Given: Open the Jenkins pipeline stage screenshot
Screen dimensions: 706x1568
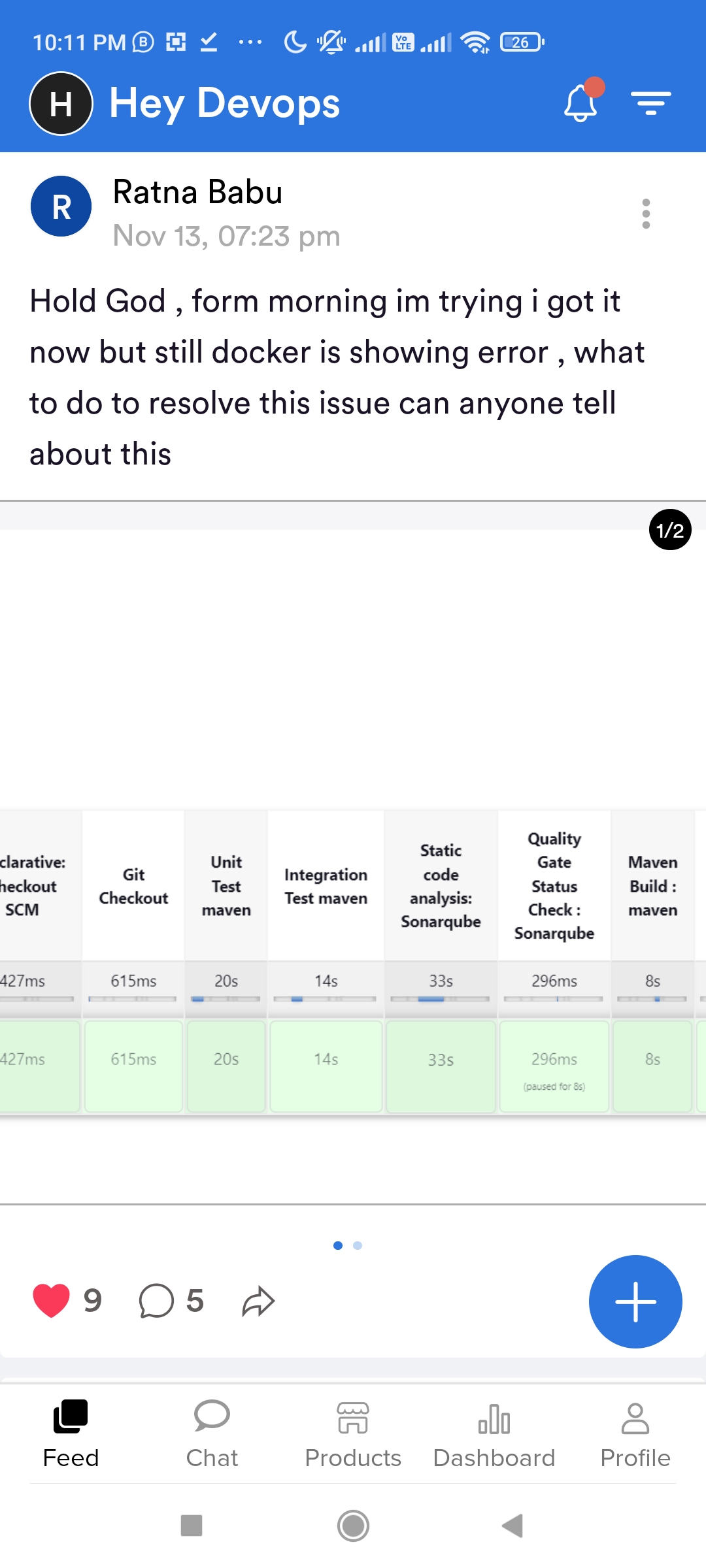Looking at the screenshot, I should [x=353, y=960].
